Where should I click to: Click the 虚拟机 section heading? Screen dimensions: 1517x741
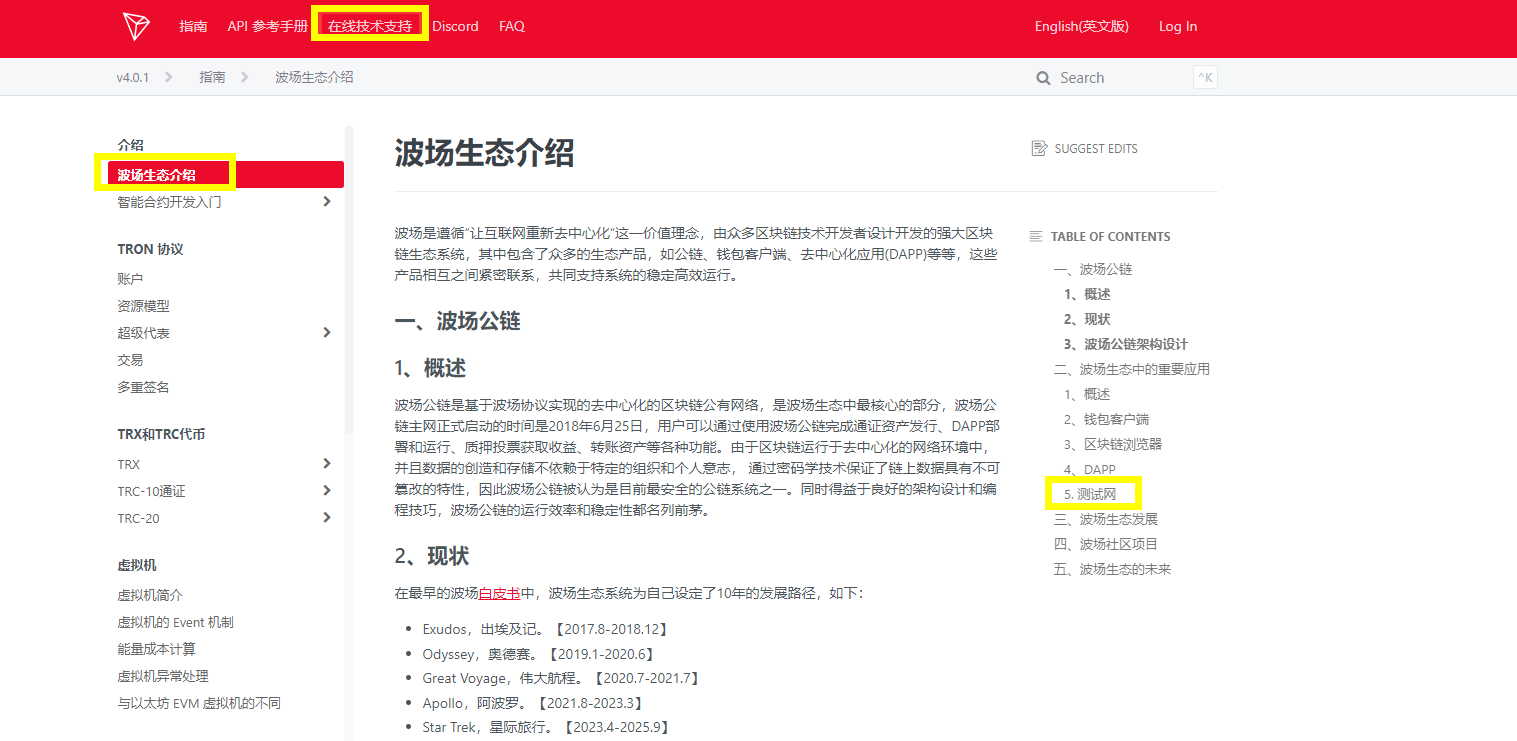pos(137,565)
